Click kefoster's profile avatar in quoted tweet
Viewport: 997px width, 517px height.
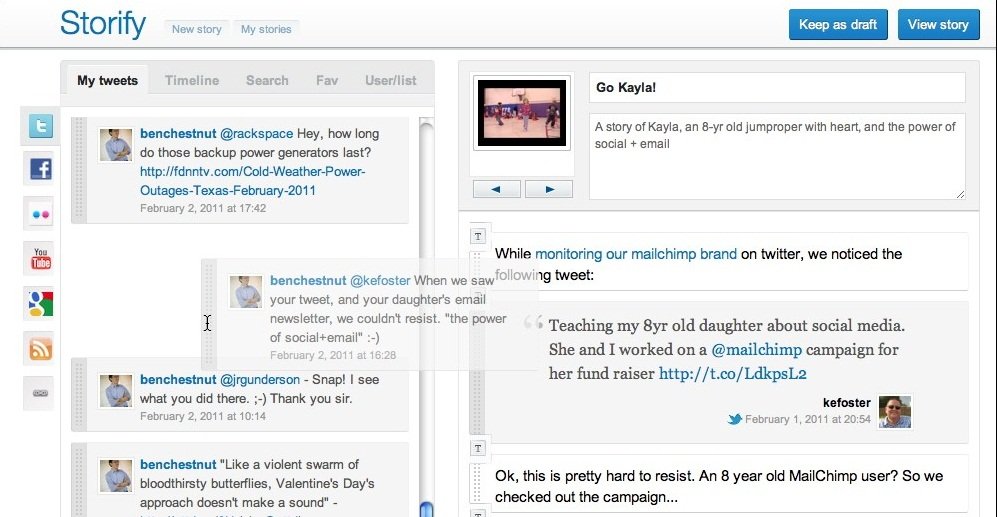point(895,411)
